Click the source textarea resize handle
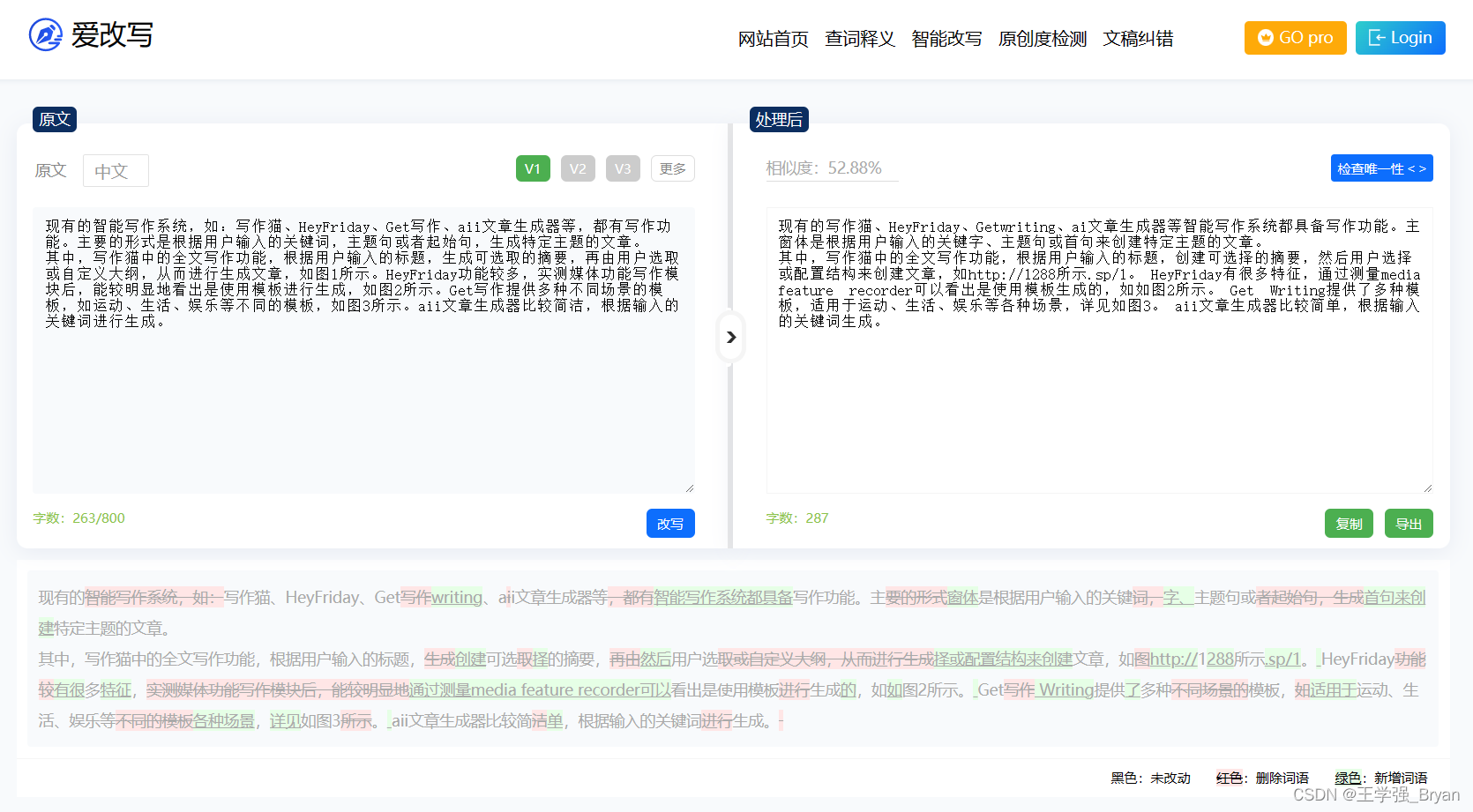The height and width of the screenshot is (812, 1473). pos(689,488)
